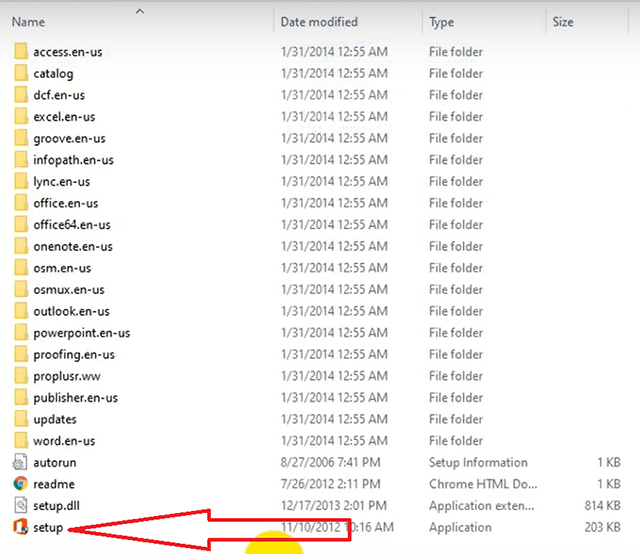
Task: Click the readme Chrome HTML icon
Action: click(21, 484)
